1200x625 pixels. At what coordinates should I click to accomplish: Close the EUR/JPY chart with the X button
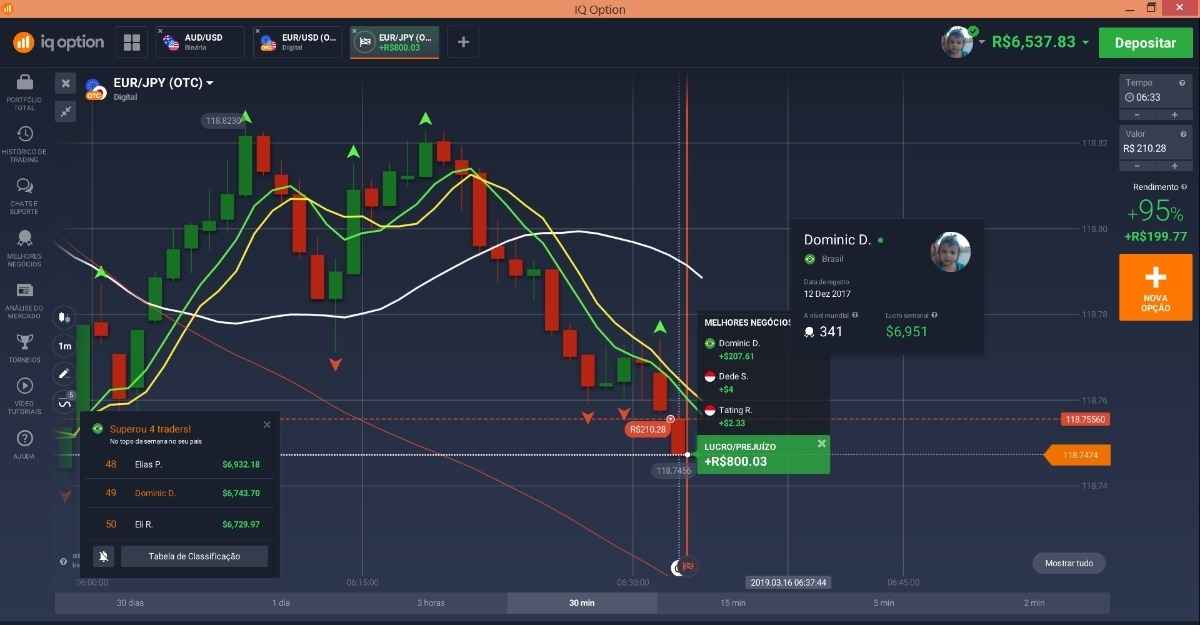66,84
